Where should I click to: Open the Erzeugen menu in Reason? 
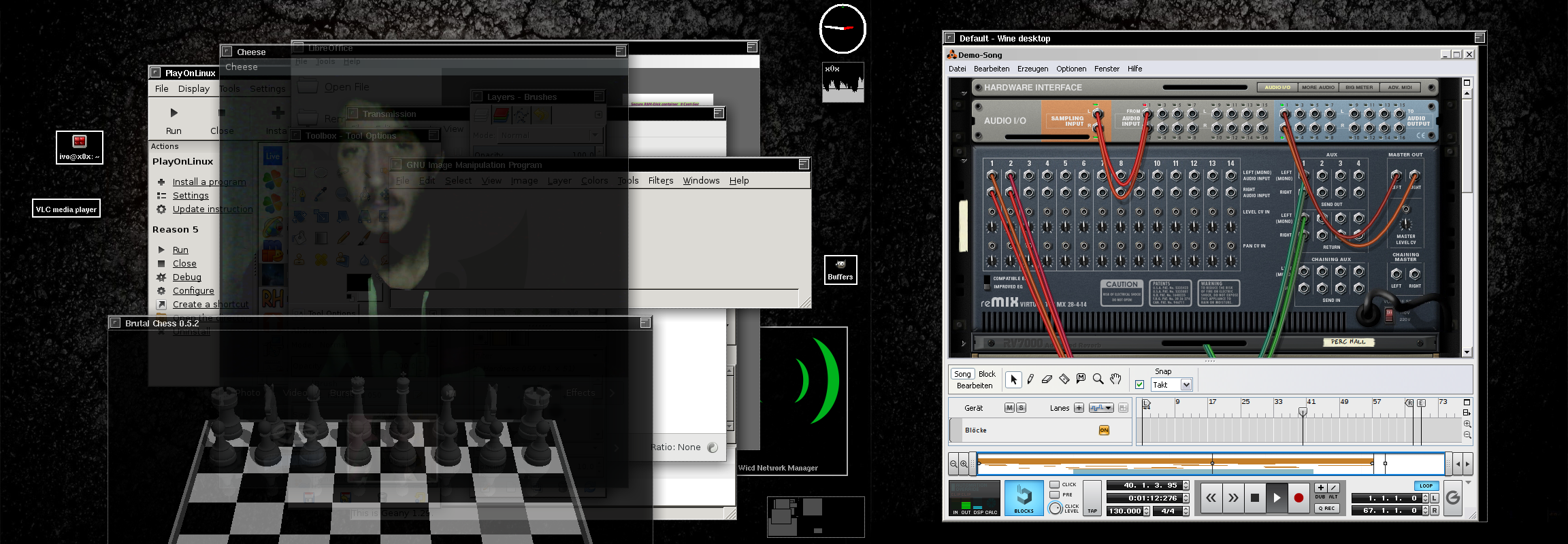[x=1032, y=69]
